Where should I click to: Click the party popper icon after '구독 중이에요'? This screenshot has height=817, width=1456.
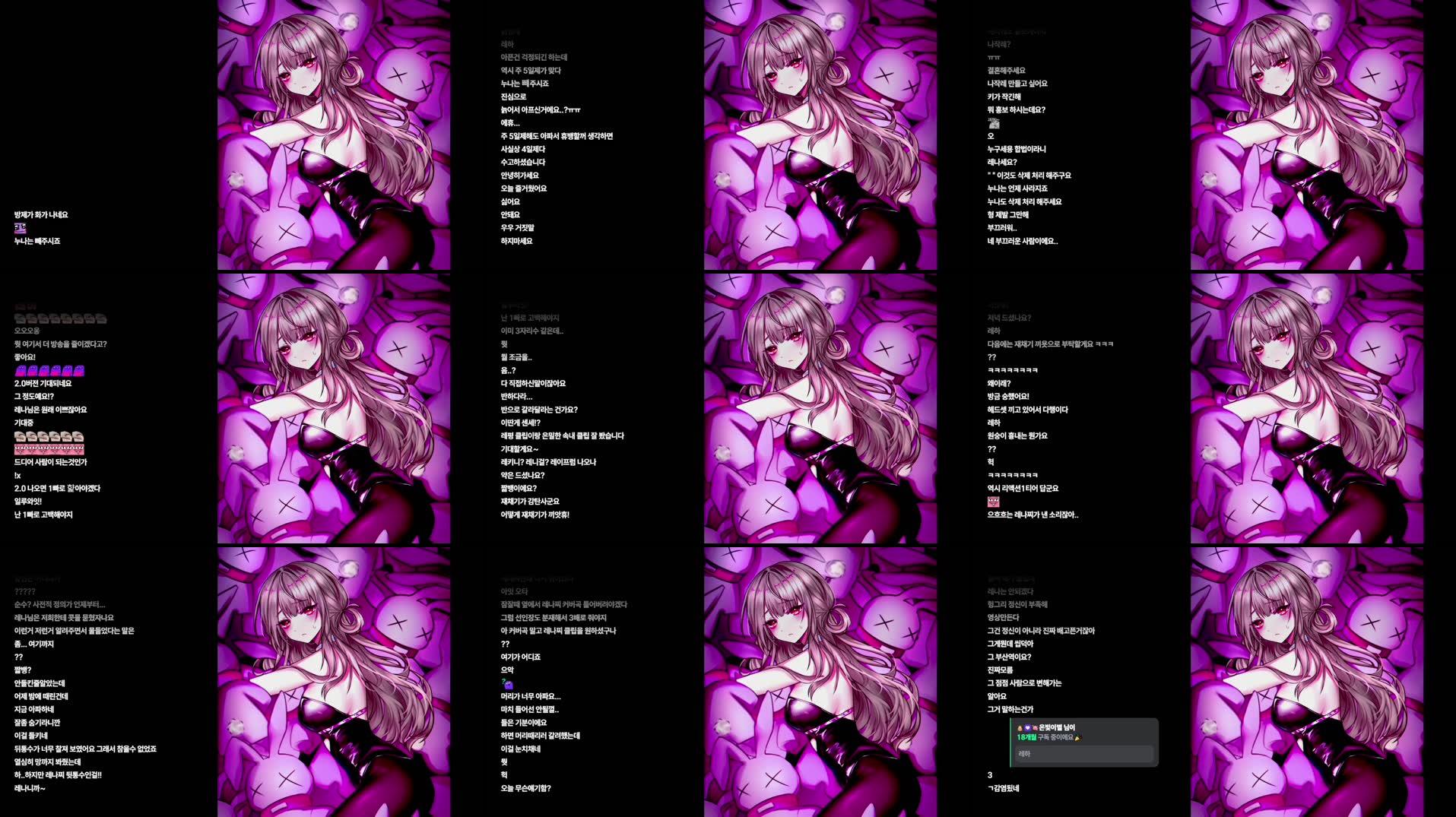click(1077, 738)
